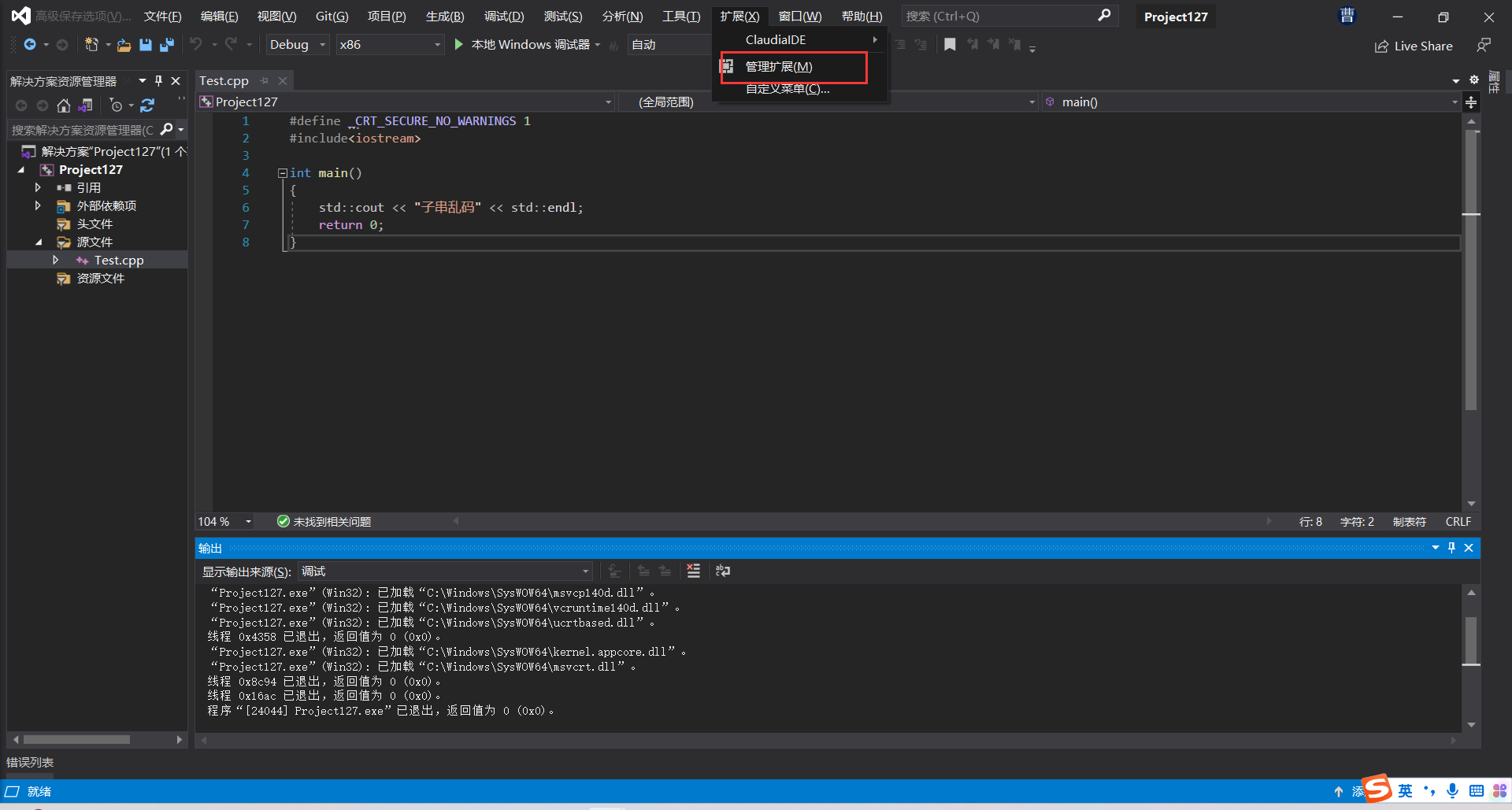Open the x86 platform dropdown
The width and height of the screenshot is (1512, 810).
point(390,45)
